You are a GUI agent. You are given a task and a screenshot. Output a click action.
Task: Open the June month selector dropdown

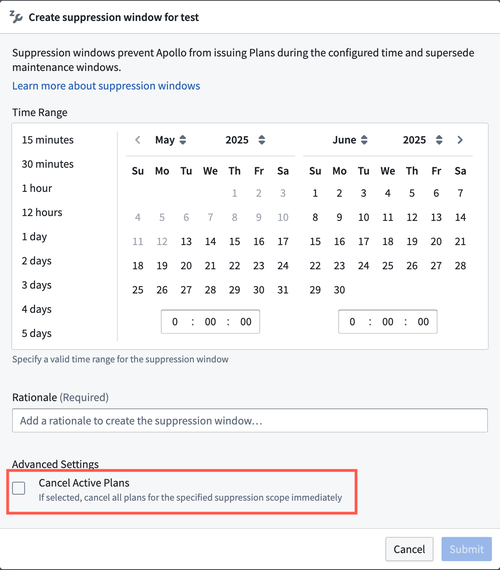[x=350, y=140]
